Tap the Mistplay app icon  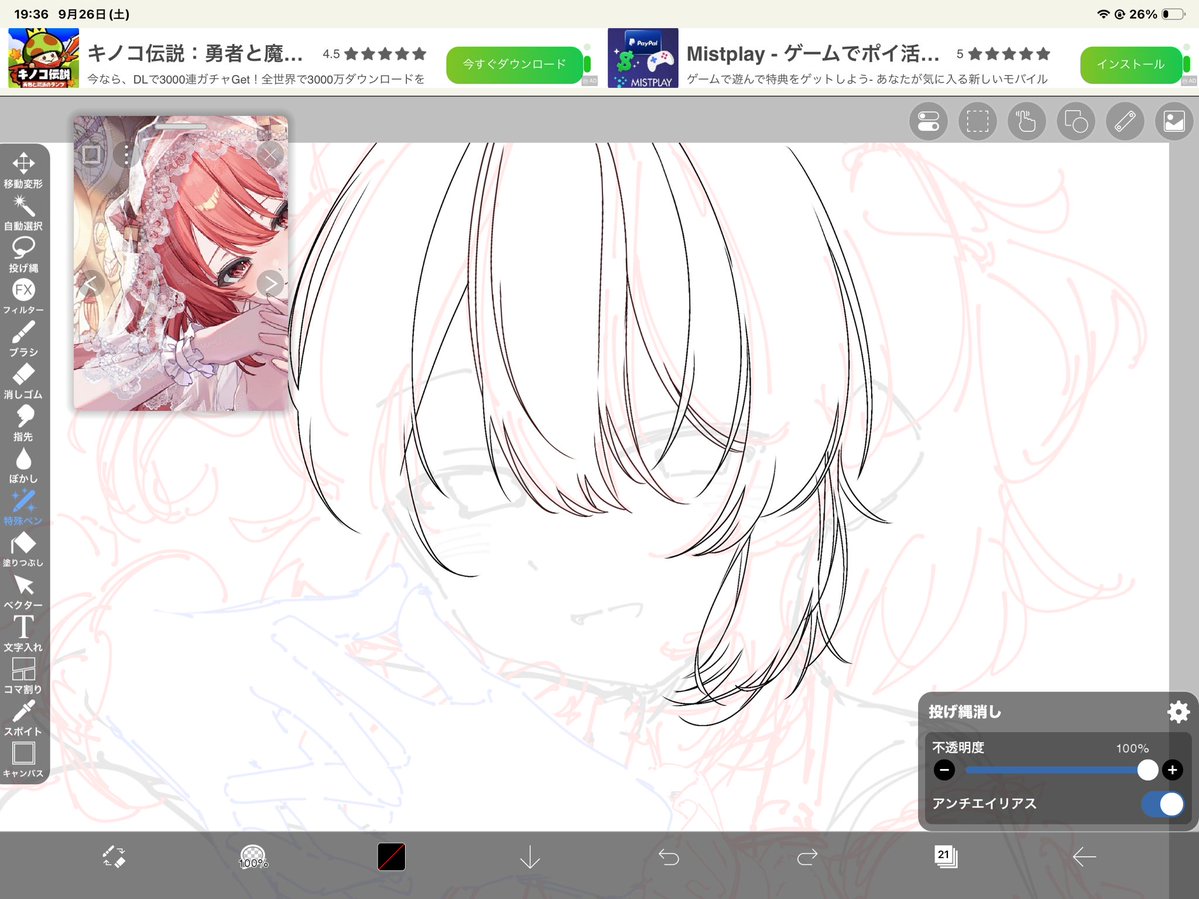(x=643, y=58)
